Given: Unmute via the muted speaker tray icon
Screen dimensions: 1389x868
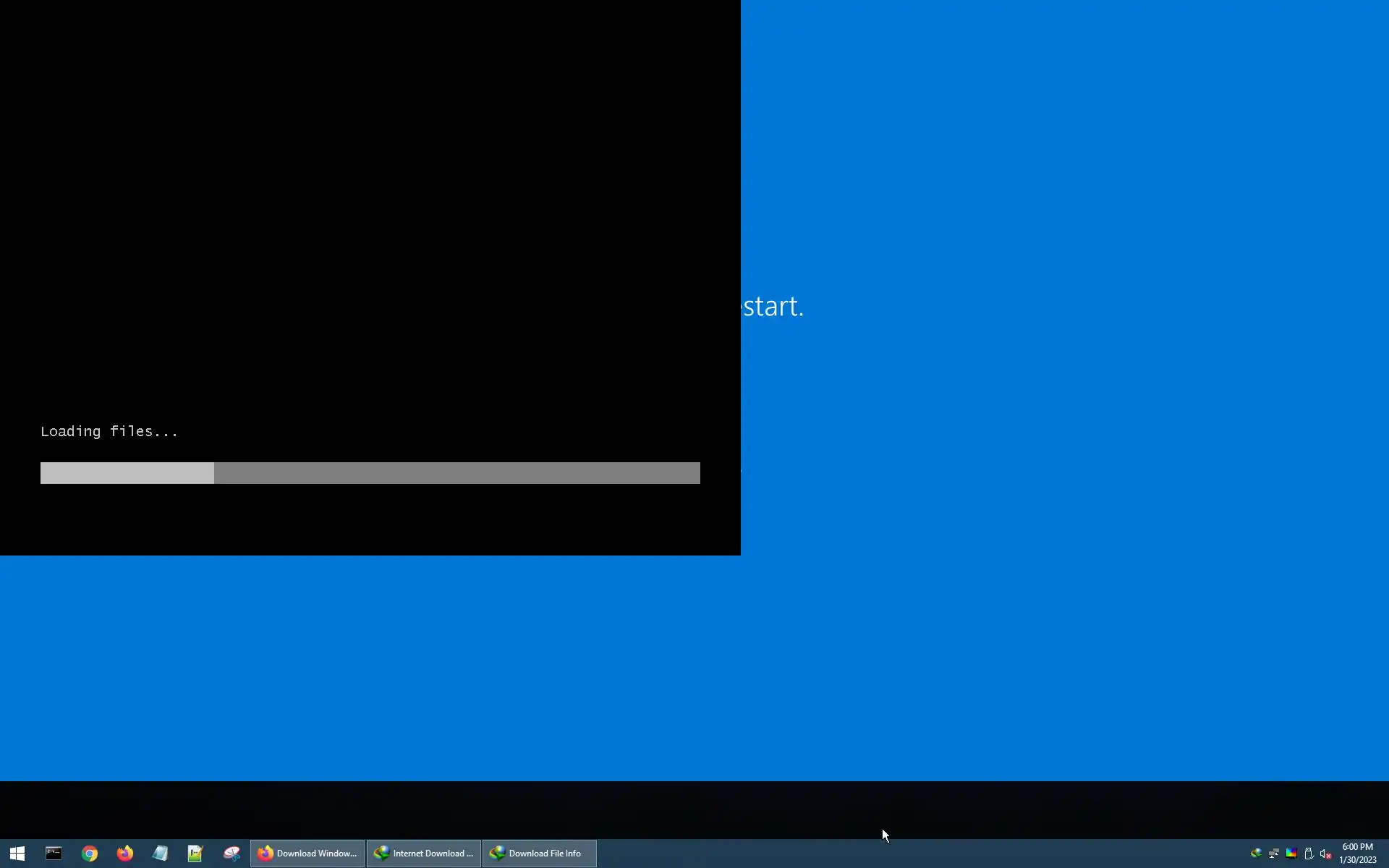Looking at the screenshot, I should point(1325,854).
